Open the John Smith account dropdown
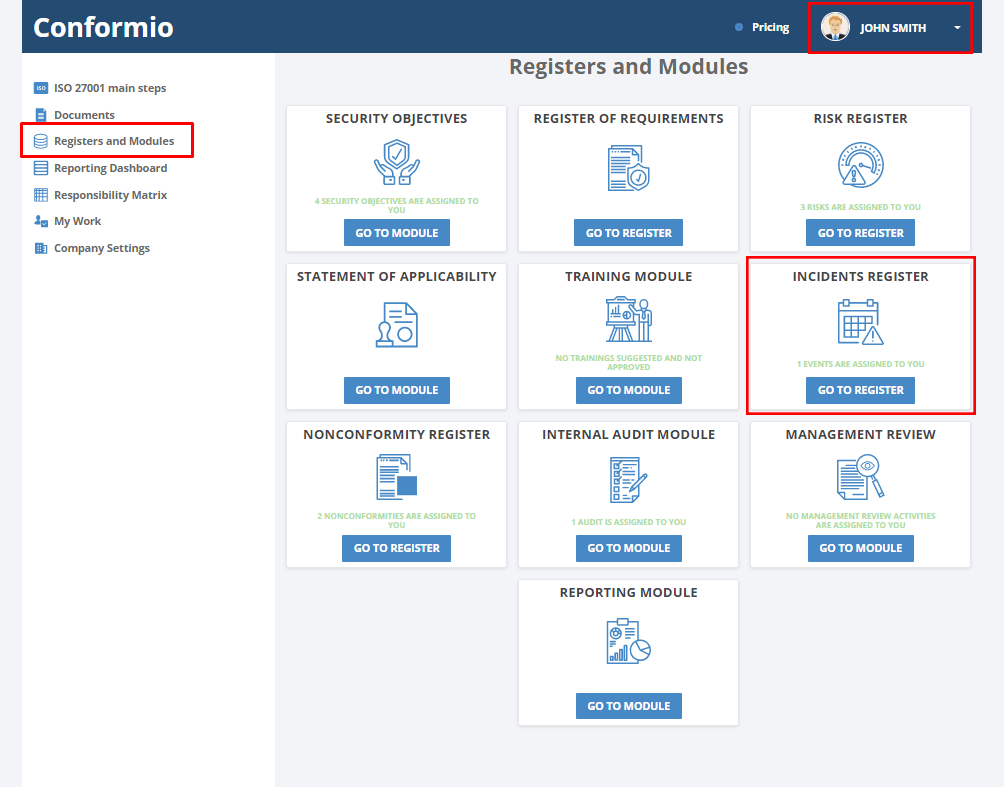The width and height of the screenshot is (1004, 787). (956, 27)
